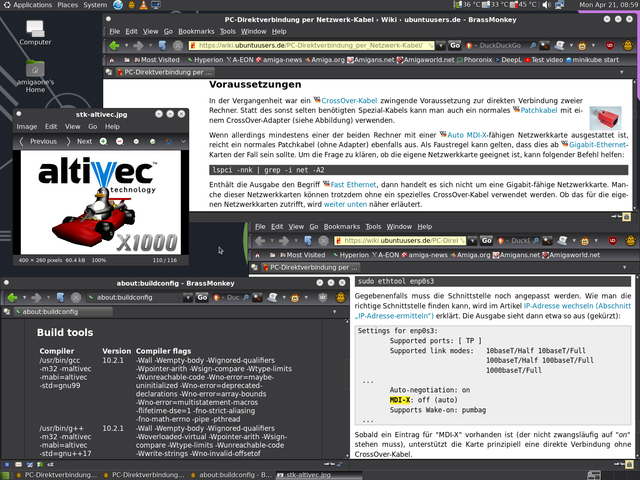Screen dimensions: 640x480
Task: Zoom in on the stk-altivec image
Action: point(103,141)
